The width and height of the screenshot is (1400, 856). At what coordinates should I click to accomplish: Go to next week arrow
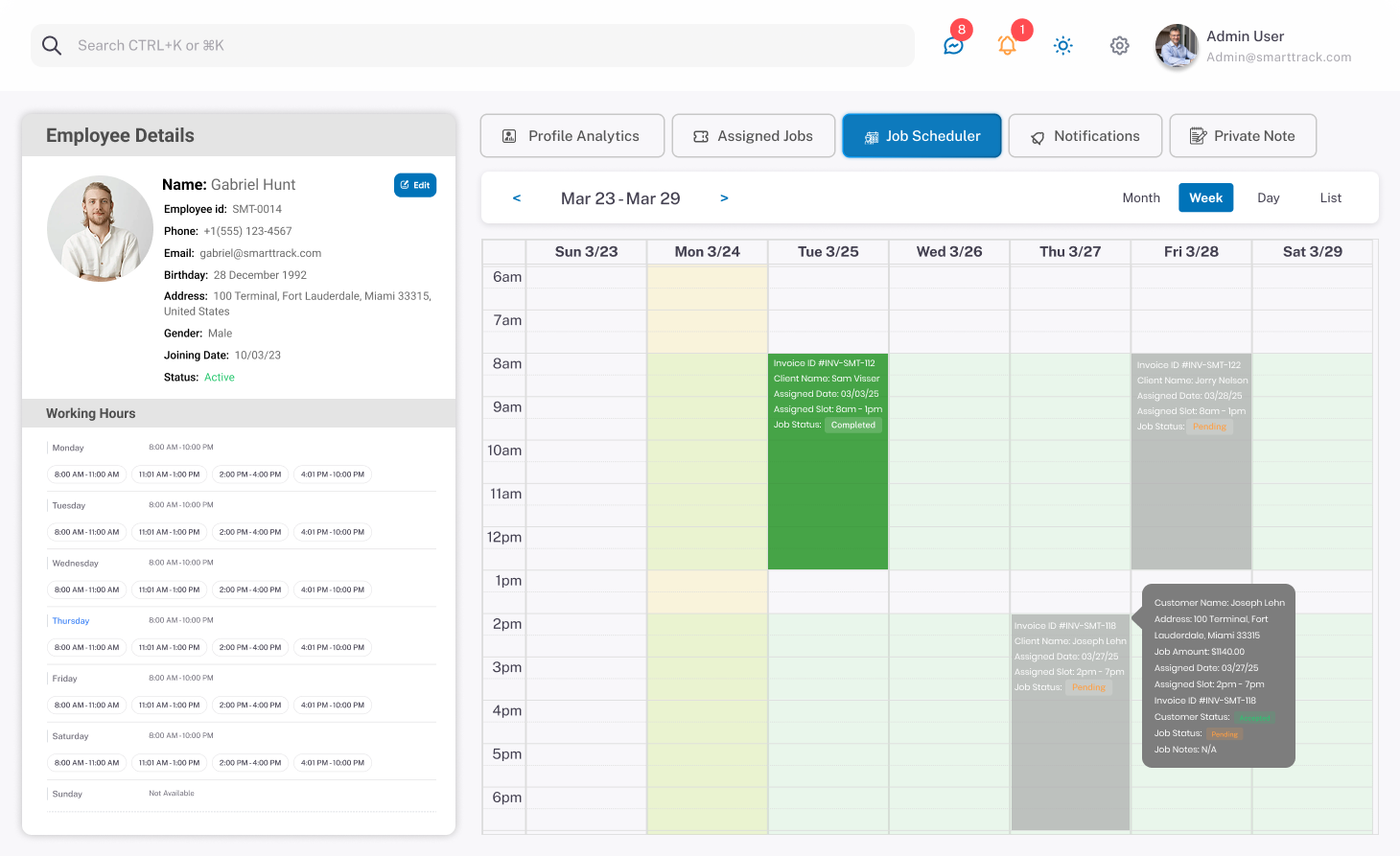[x=724, y=198]
